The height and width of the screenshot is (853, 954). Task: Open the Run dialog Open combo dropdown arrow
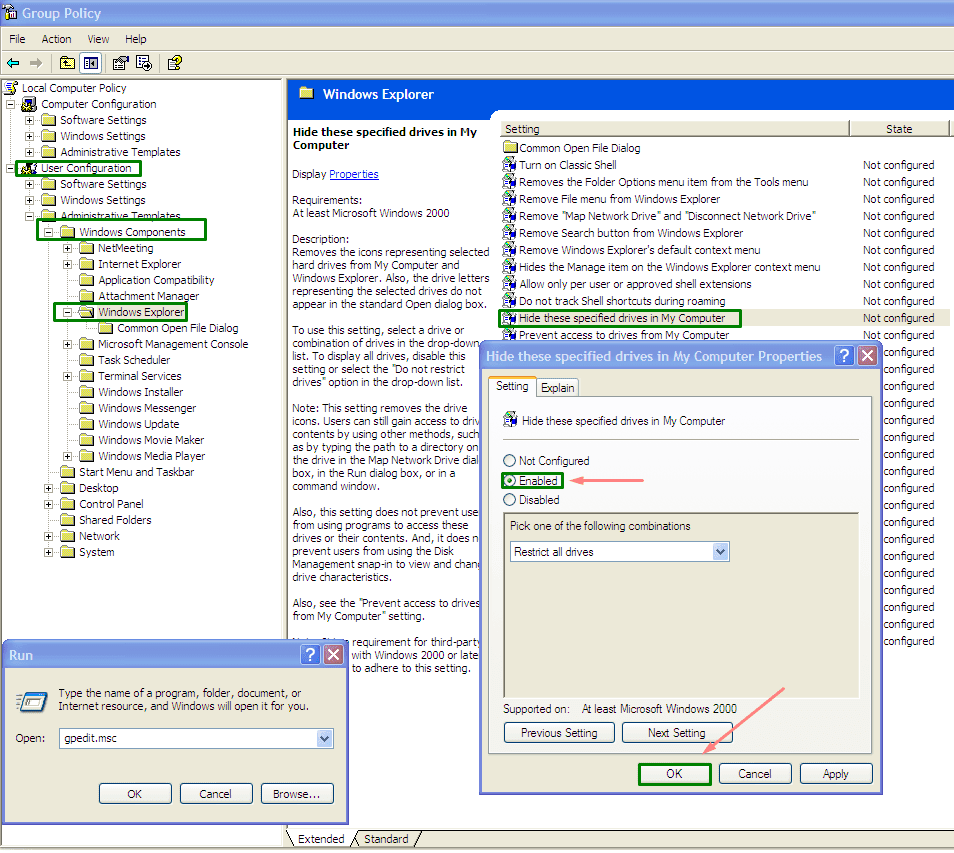click(325, 739)
